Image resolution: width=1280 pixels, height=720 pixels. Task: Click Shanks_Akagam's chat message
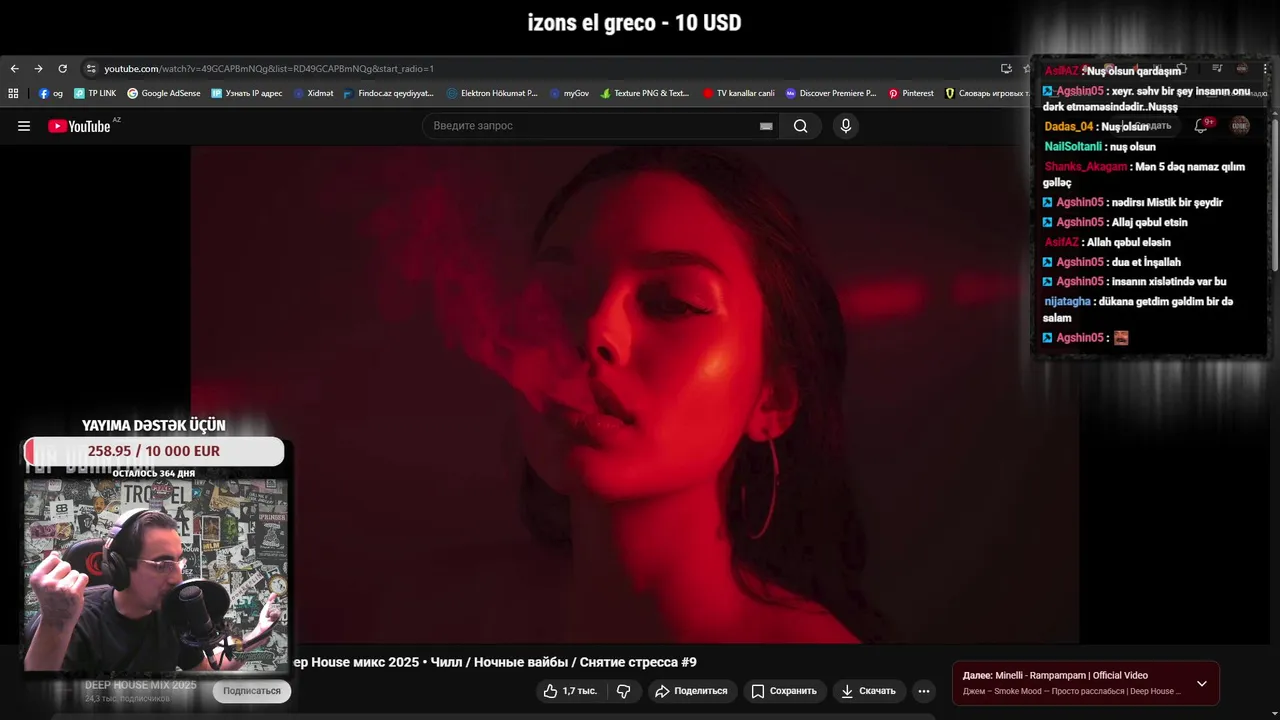coord(1145,175)
